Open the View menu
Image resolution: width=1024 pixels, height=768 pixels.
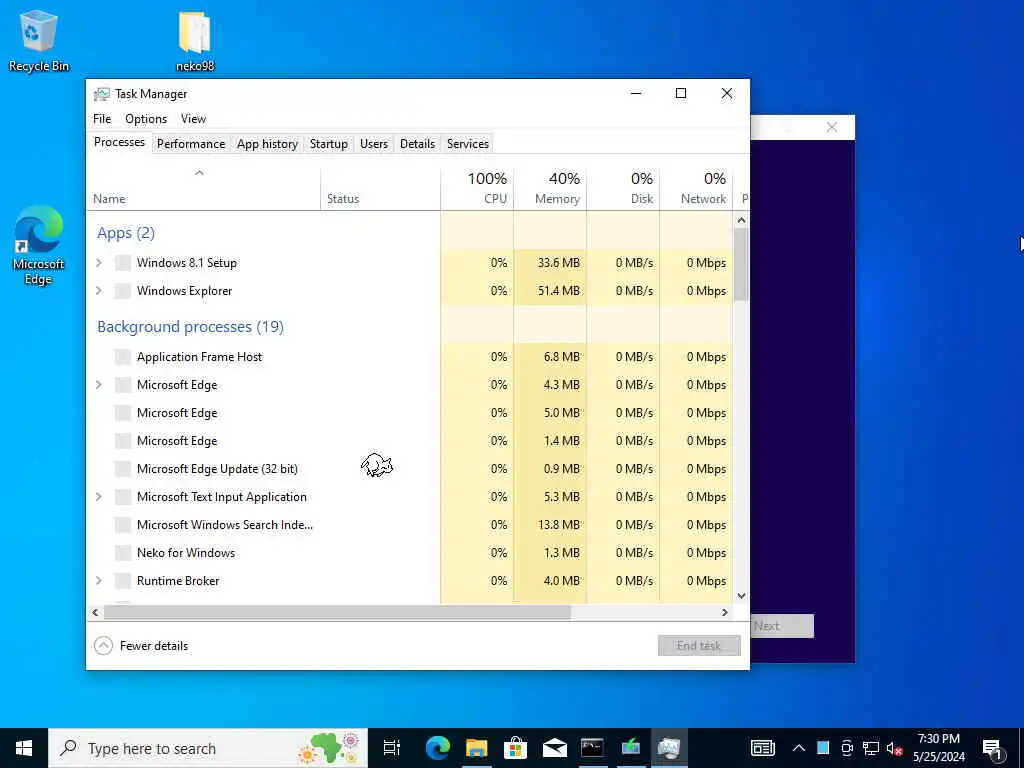(193, 119)
